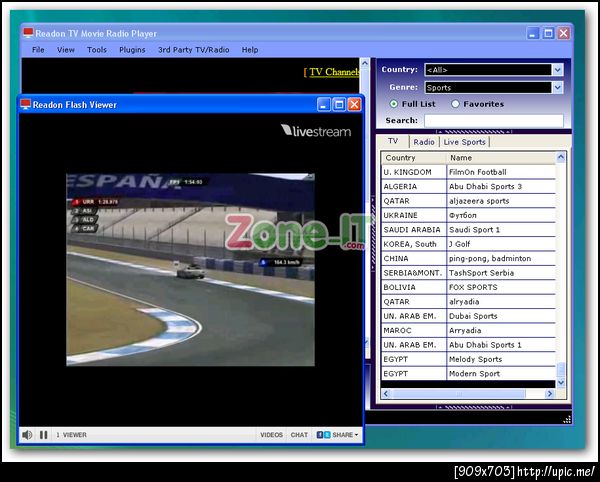Click channel list horizontal scroll right arrow
600x482 pixels.
[x=550, y=393]
